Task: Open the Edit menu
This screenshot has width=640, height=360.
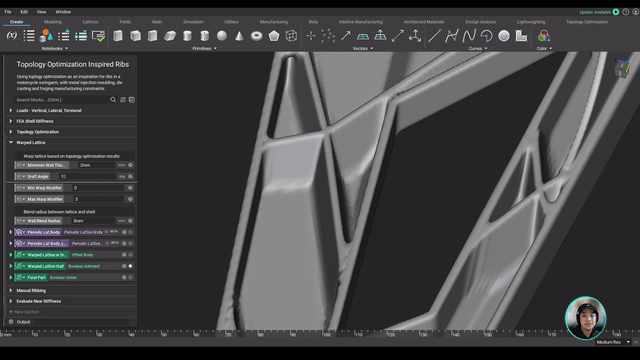Action: click(24, 12)
